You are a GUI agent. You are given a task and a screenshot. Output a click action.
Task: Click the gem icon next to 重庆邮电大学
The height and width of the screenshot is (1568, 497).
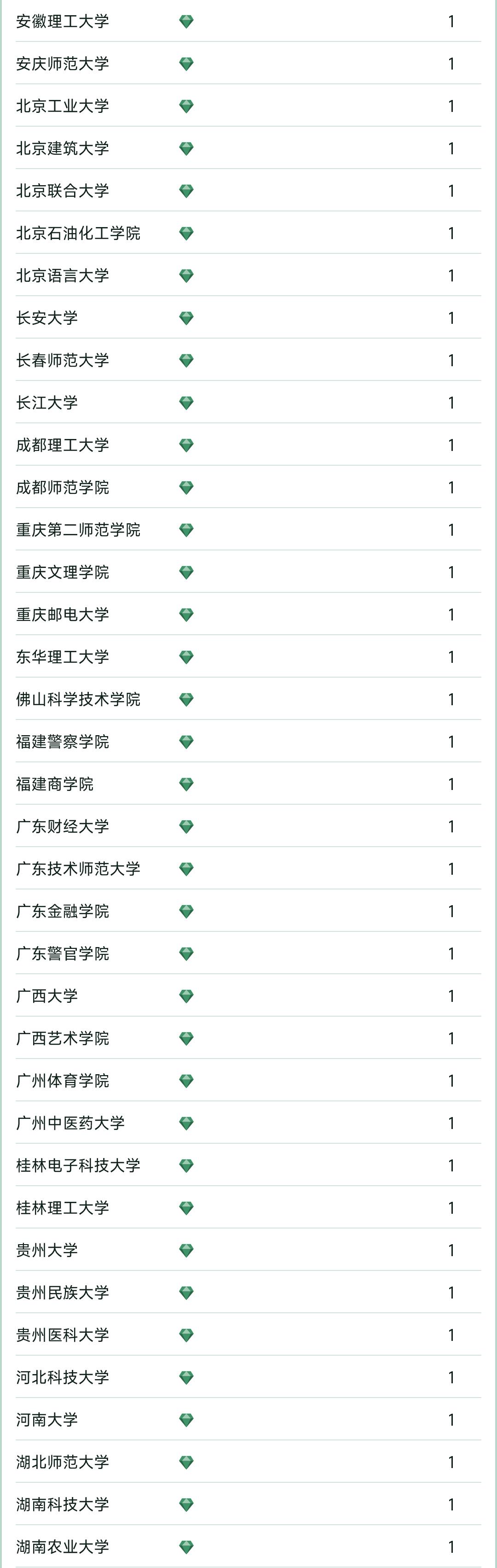(186, 615)
